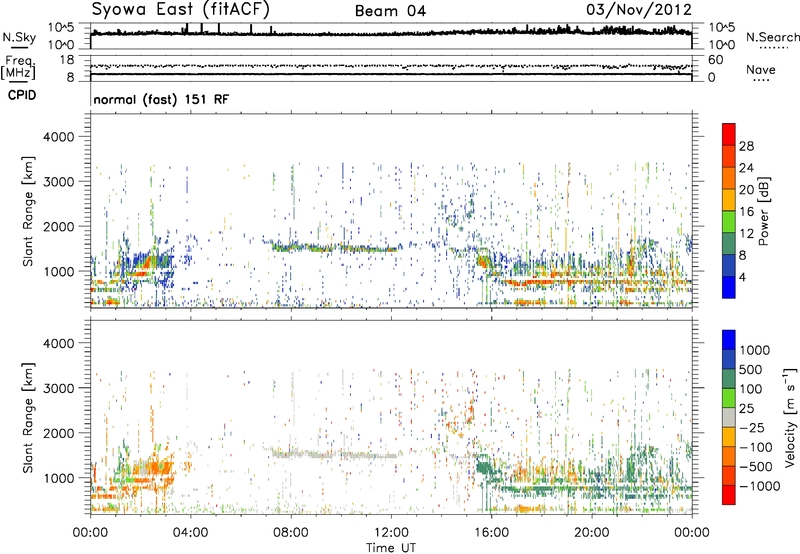This screenshot has height=554, width=800.
Task: Click the '12:00' time axis label
Action: (391, 533)
